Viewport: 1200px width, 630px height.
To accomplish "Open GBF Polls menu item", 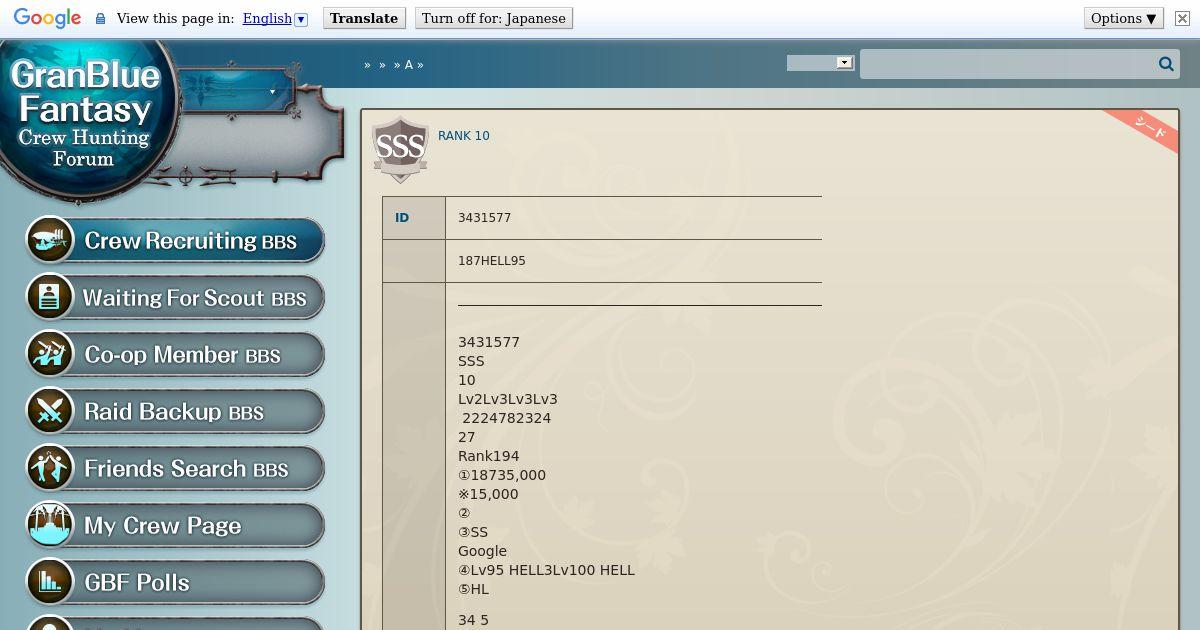I will coord(175,582).
